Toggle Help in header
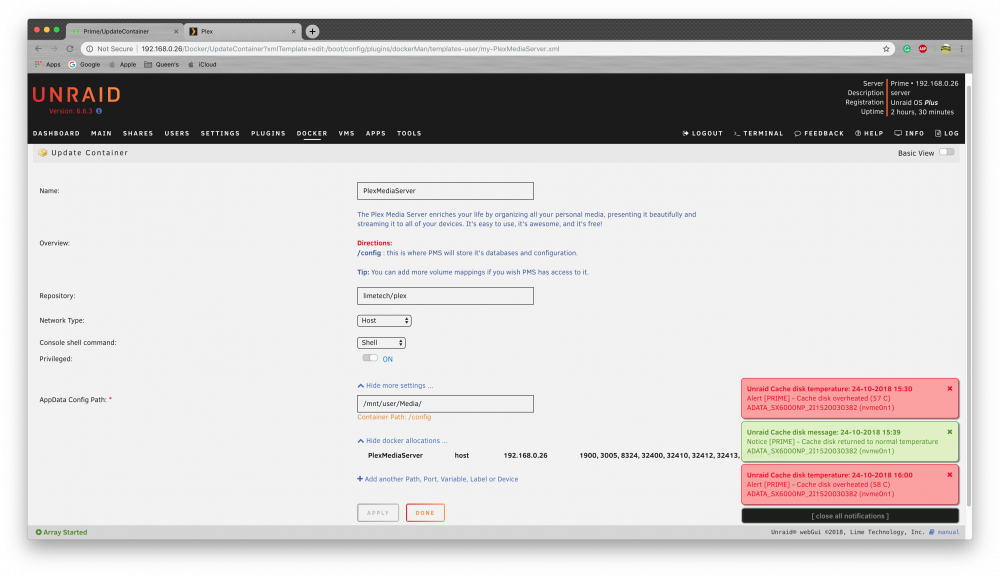This screenshot has width=1000, height=576. tap(869, 133)
